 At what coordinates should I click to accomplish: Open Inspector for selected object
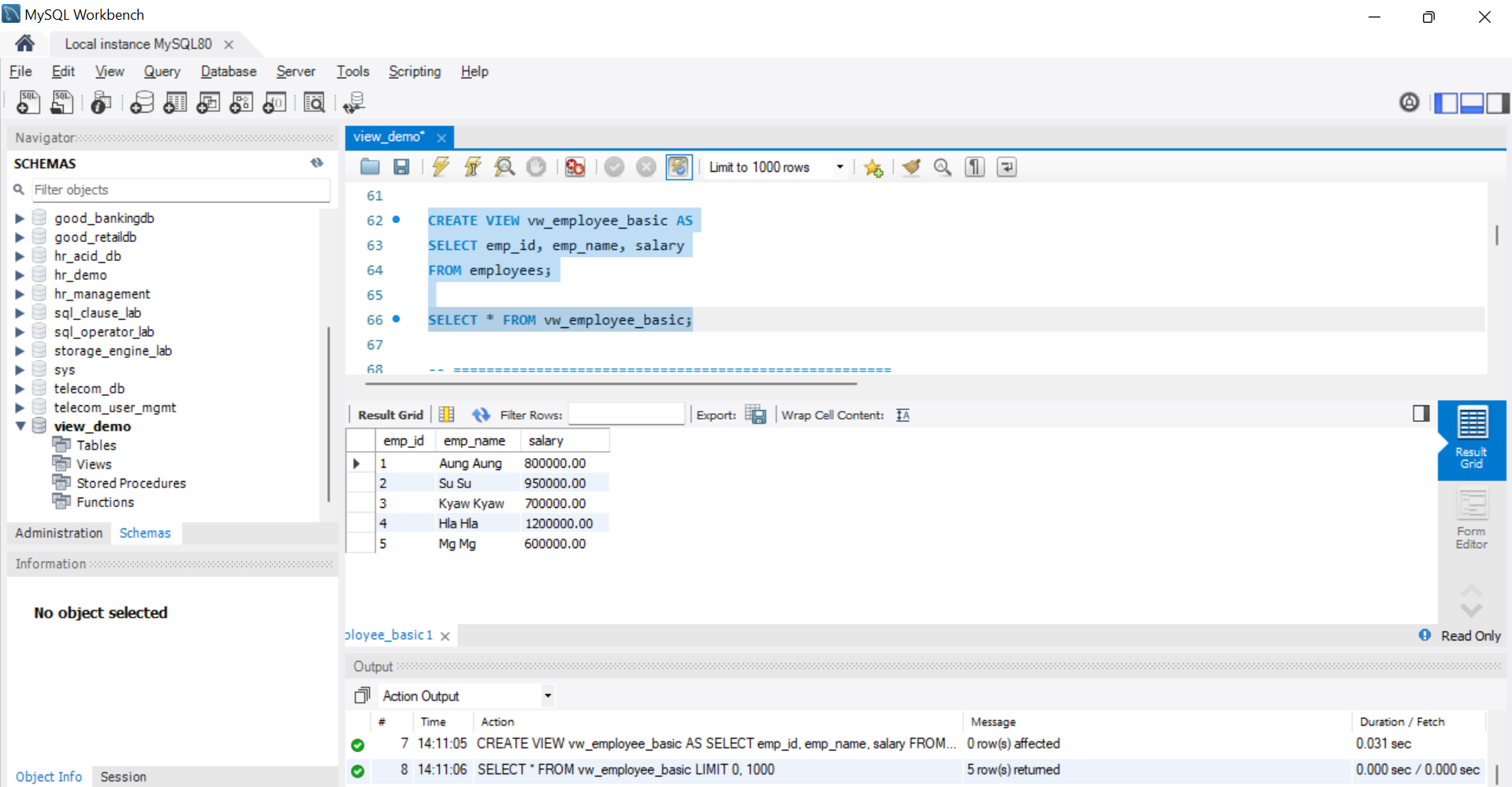tap(101, 102)
